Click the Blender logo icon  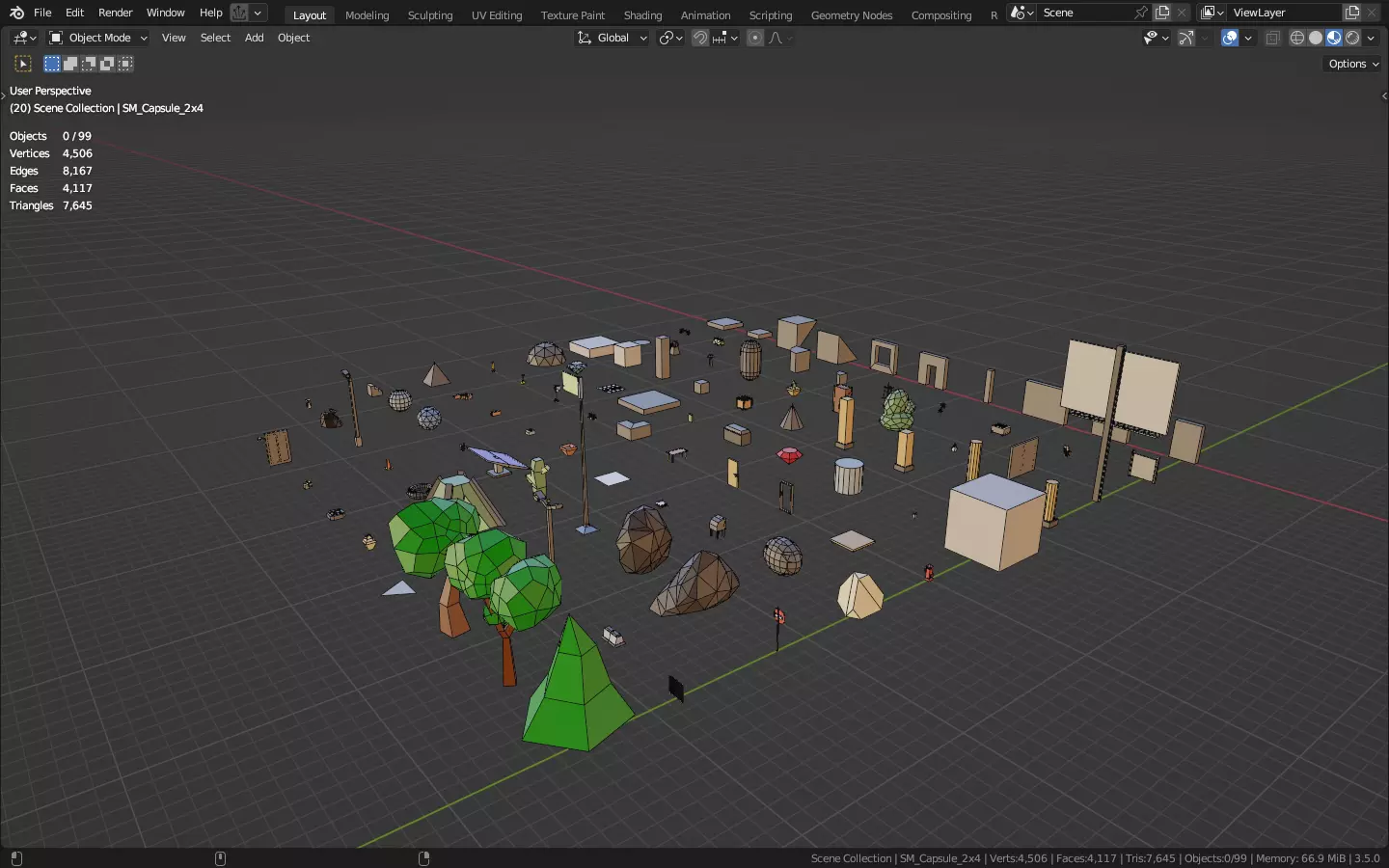pos(16,13)
